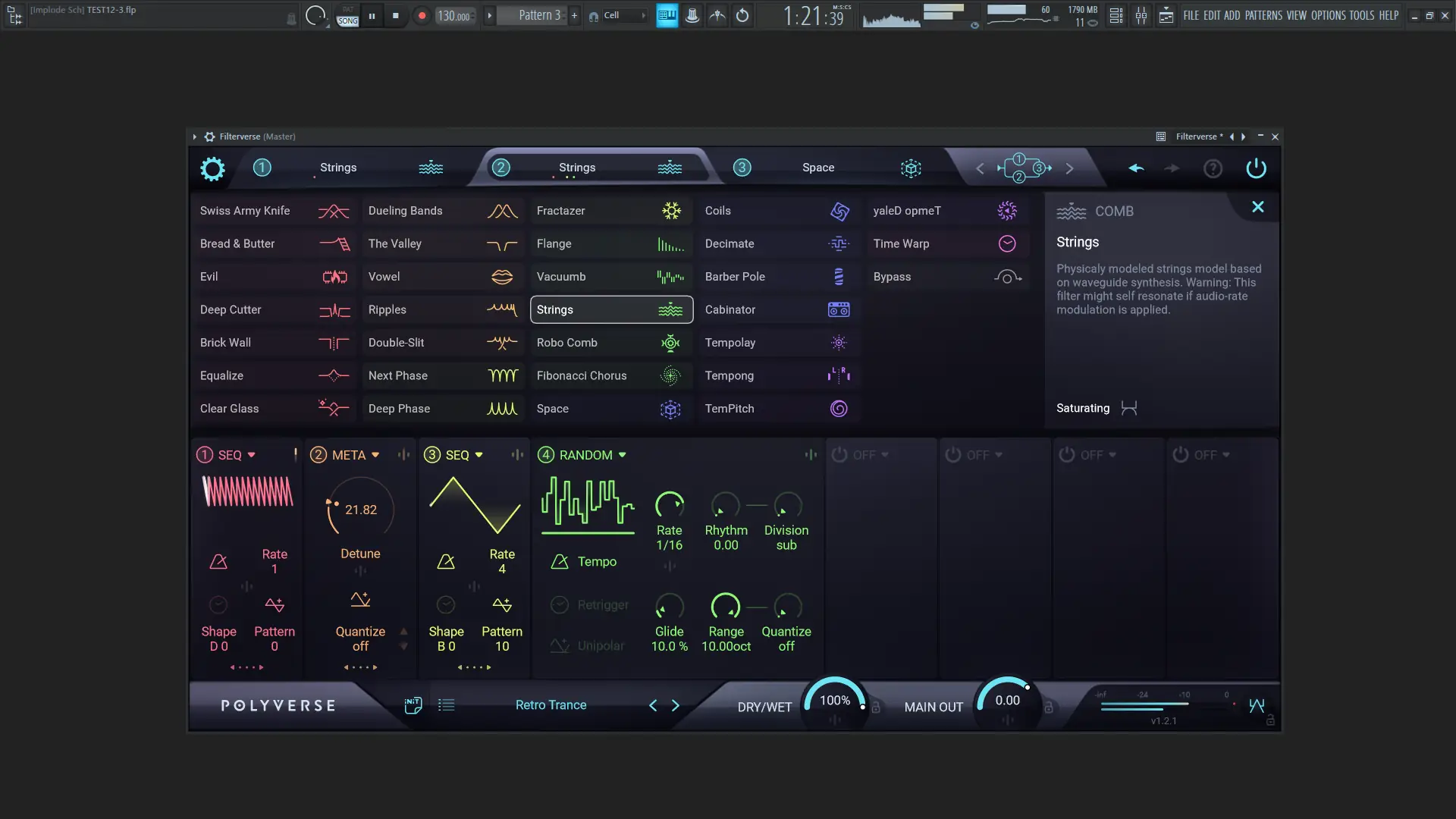Go to next preset arrow
Viewport: 1456px width, 819px height.
(675, 706)
